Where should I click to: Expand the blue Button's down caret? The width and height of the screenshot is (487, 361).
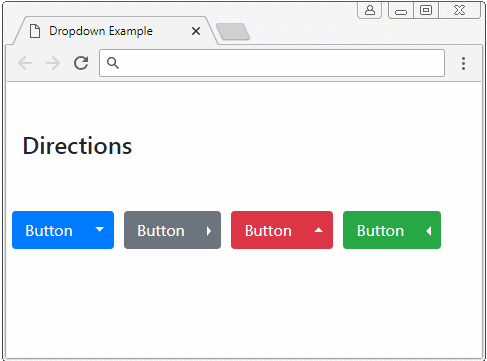[x=99, y=229]
